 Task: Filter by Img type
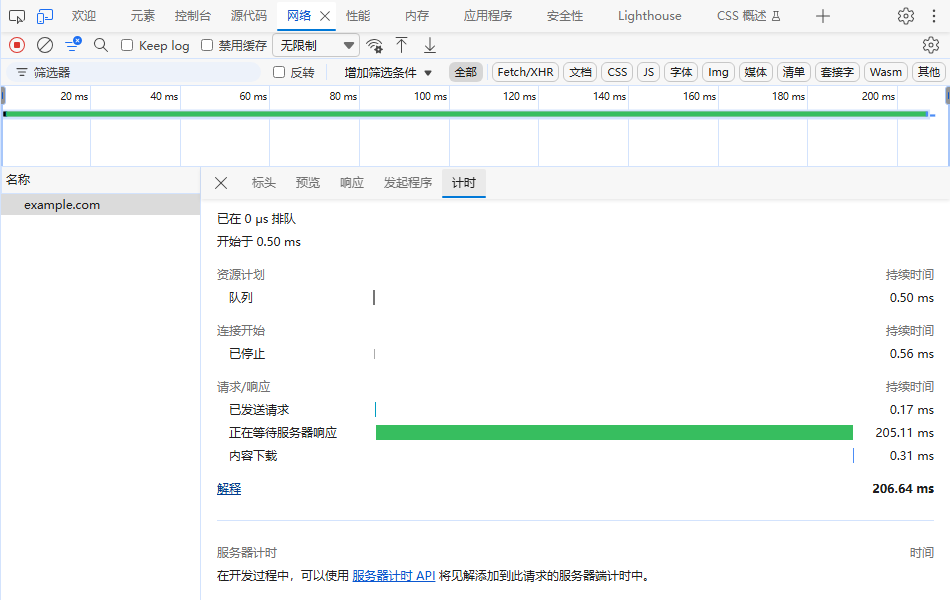[719, 73]
